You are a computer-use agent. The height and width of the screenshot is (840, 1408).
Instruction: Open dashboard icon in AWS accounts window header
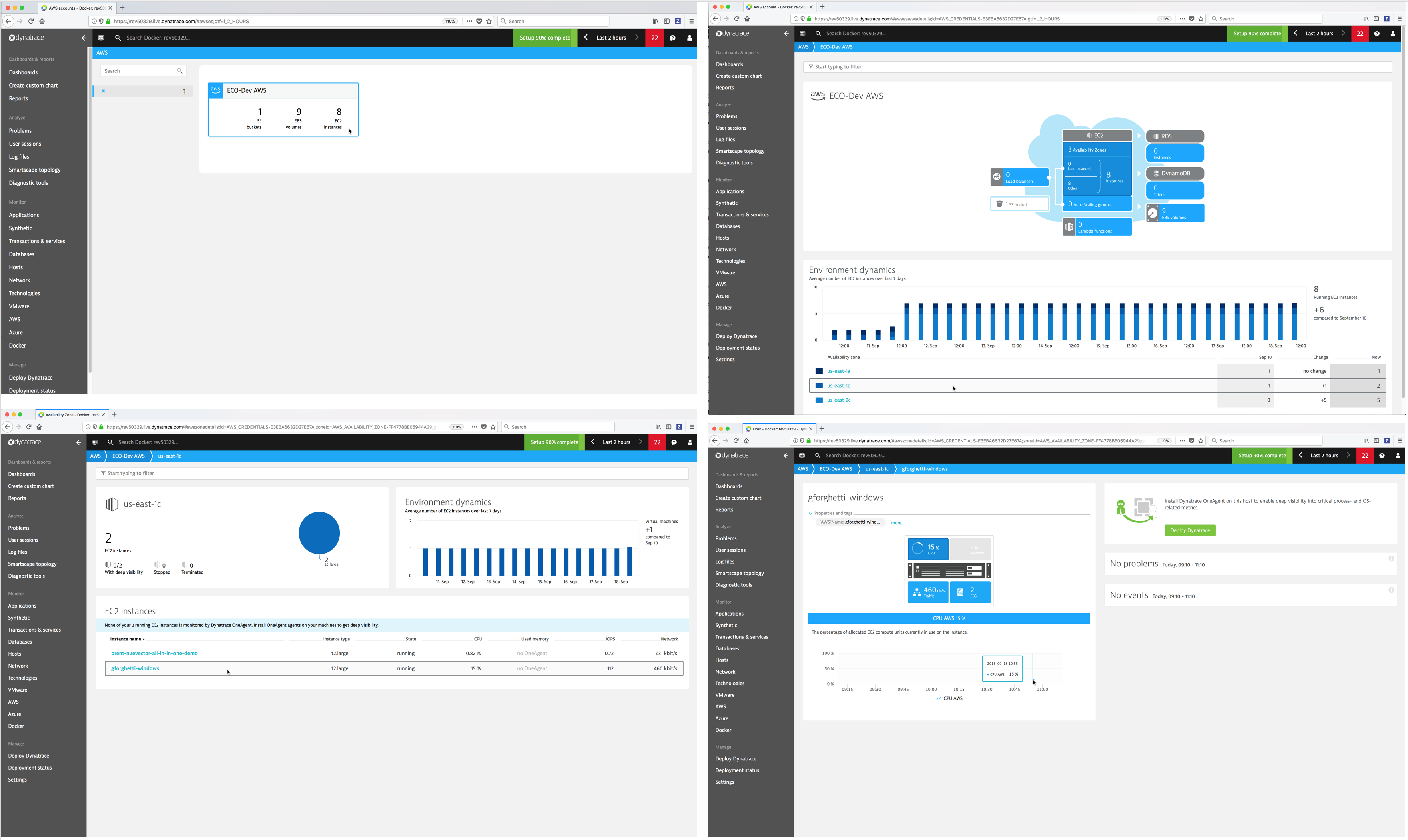(x=101, y=38)
